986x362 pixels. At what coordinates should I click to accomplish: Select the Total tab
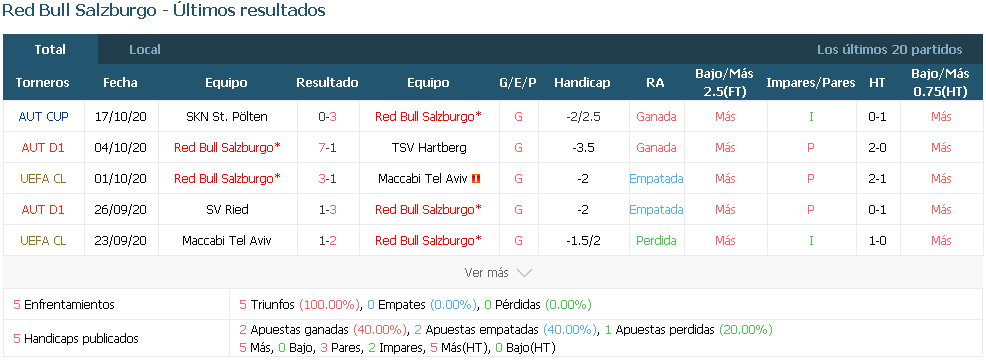tap(50, 50)
